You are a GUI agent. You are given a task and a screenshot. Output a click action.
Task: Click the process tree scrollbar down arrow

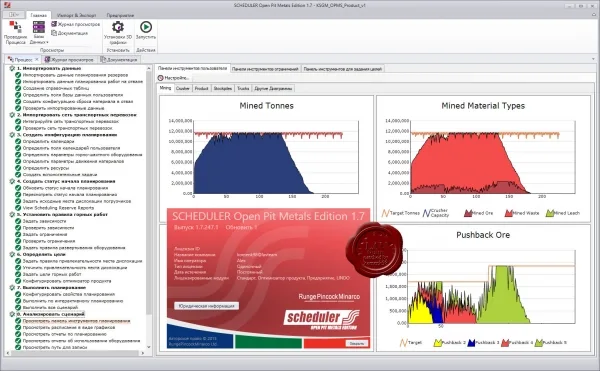(149, 347)
